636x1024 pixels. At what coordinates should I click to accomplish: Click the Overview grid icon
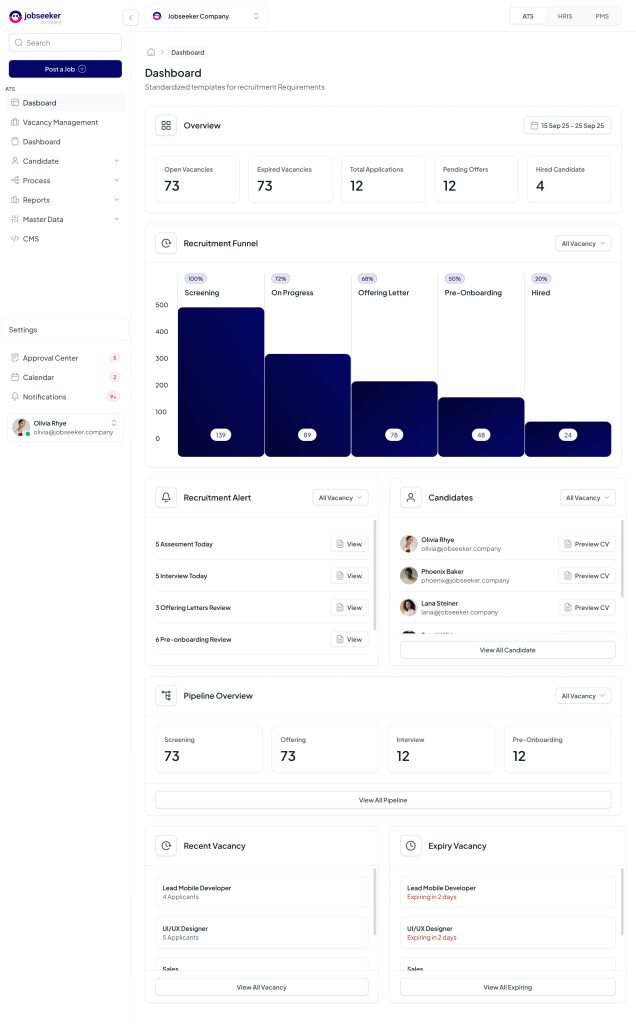[166, 125]
